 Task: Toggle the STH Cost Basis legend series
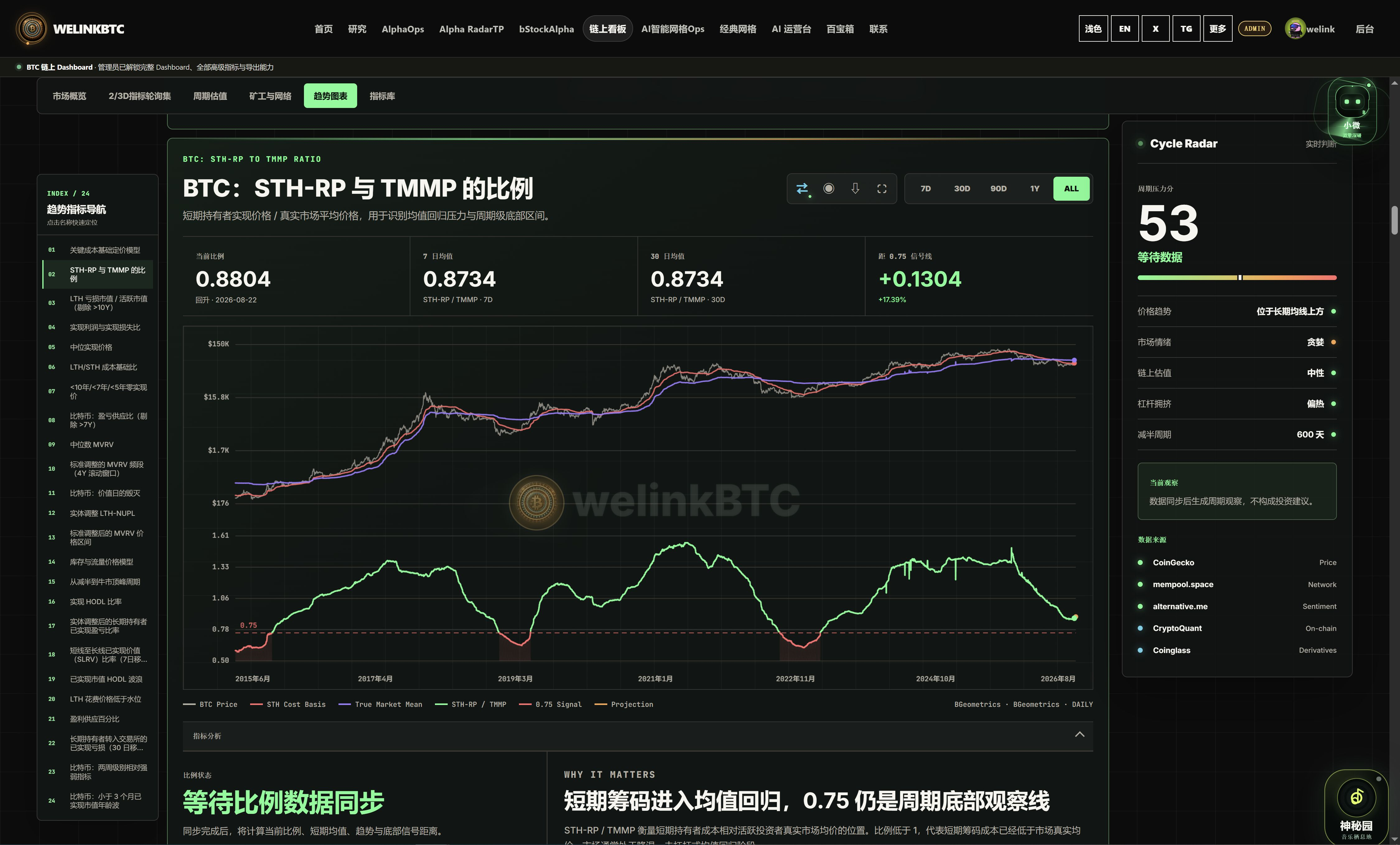tap(288, 705)
